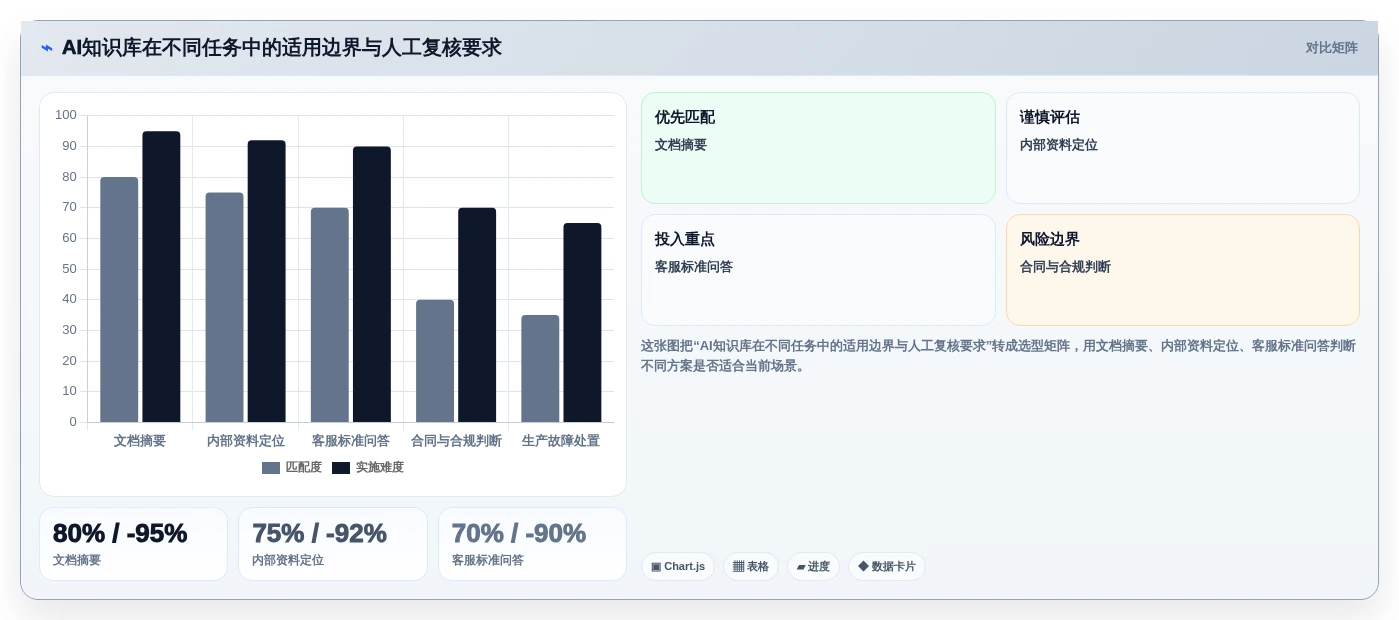Click the 文档摘要 匹配度 bar
This screenshot has height=620, width=1399.
(x=119, y=300)
